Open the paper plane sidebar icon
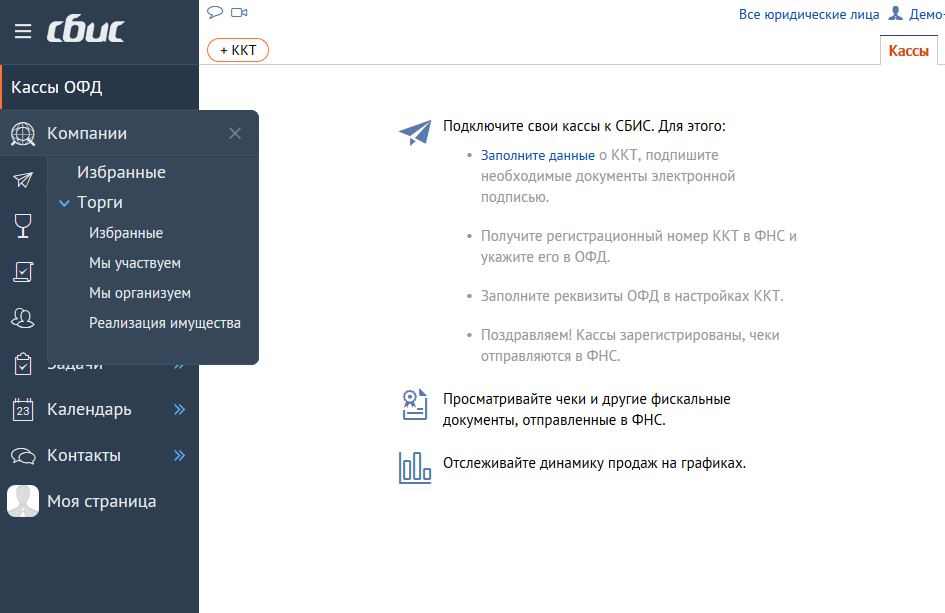Image resolution: width=945 pixels, height=613 pixels. tap(23, 180)
